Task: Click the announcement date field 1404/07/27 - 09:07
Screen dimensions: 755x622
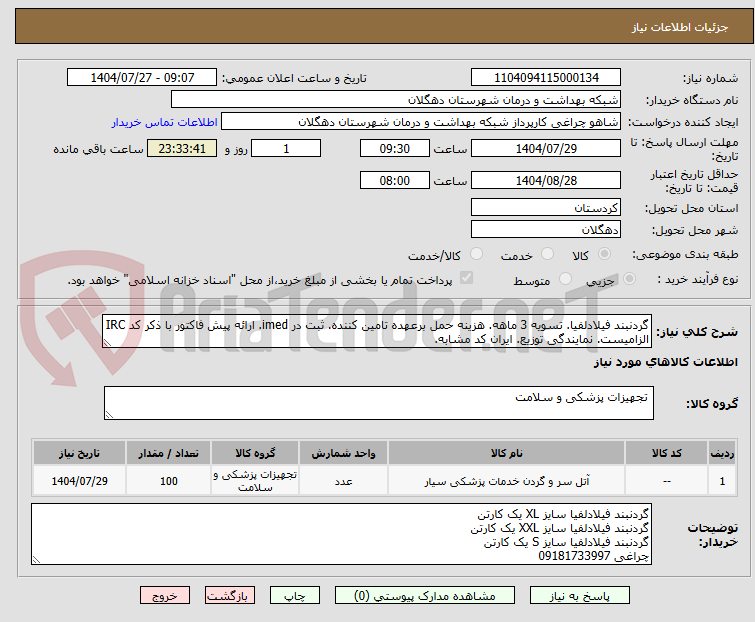Action: (x=142, y=78)
